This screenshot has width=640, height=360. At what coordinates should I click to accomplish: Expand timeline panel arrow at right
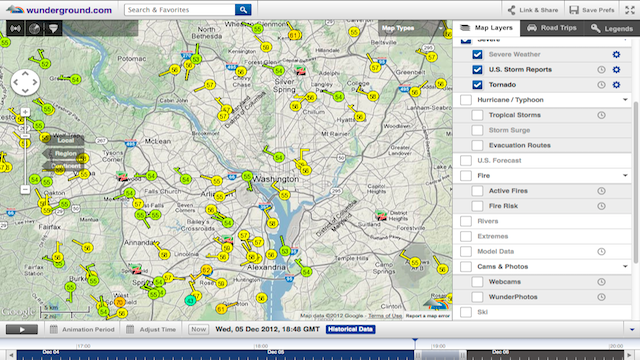(632, 329)
